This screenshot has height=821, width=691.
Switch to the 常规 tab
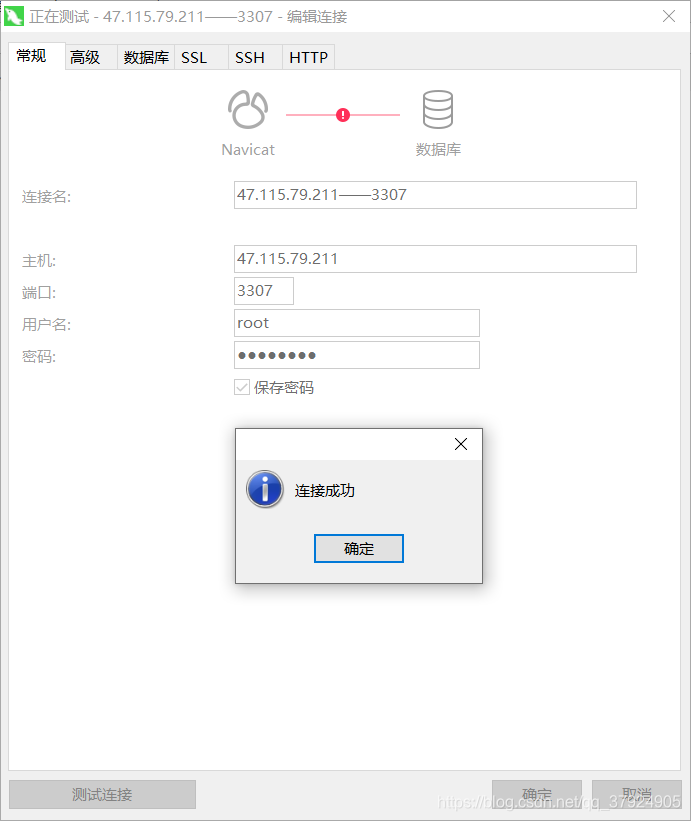(x=37, y=56)
